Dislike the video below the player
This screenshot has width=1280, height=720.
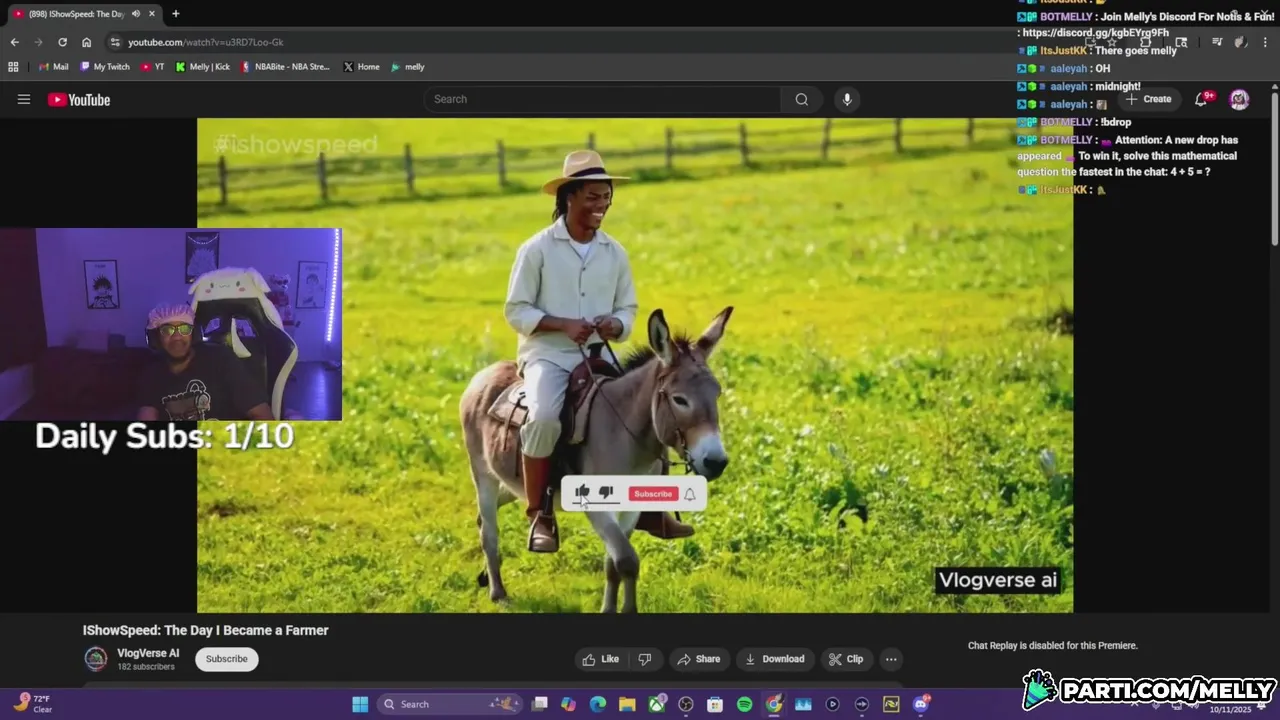[645, 659]
